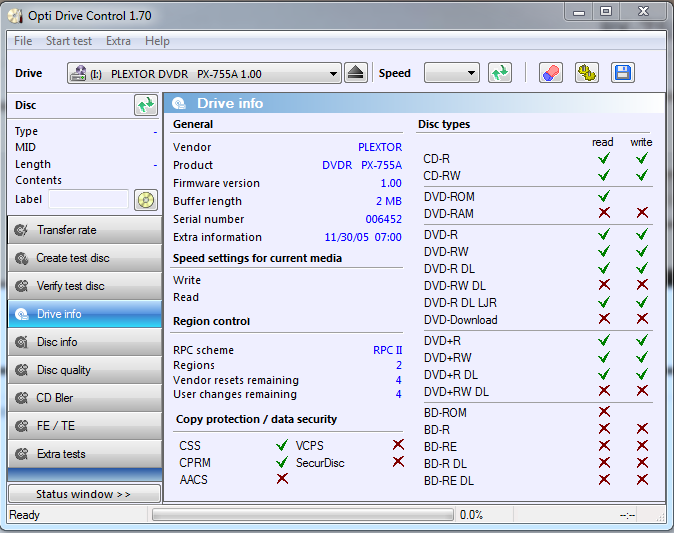Click the window resize grip corner

tap(662, 518)
